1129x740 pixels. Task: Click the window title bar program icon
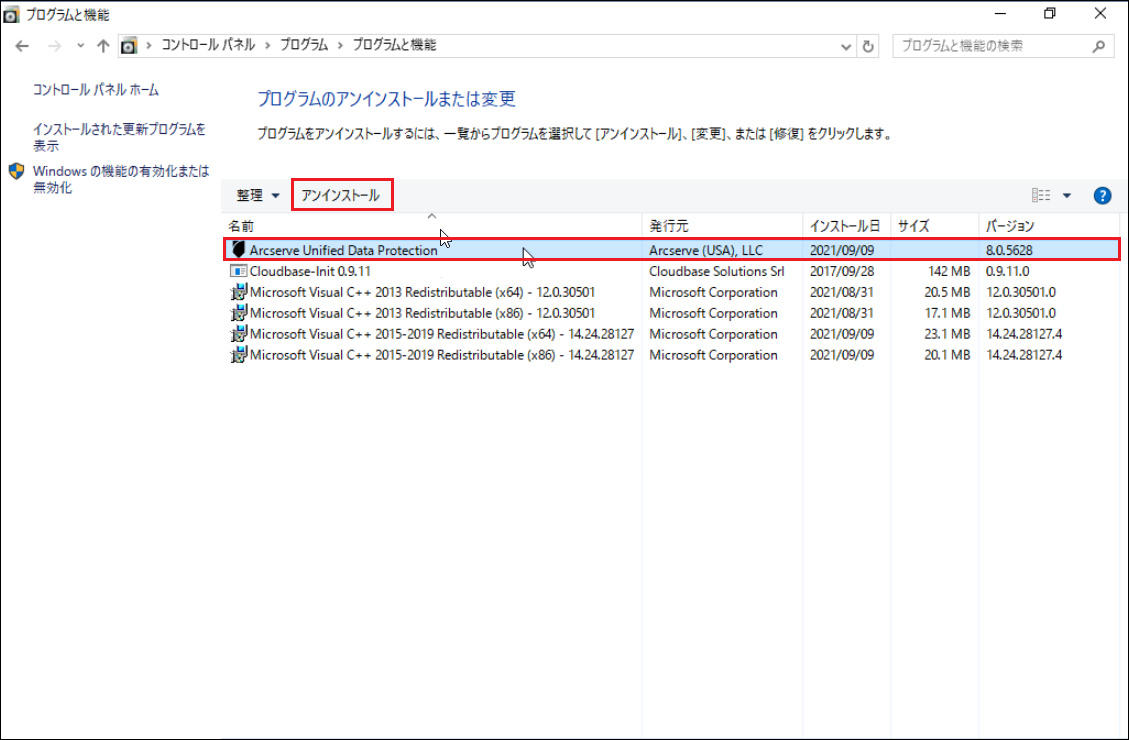[12, 14]
